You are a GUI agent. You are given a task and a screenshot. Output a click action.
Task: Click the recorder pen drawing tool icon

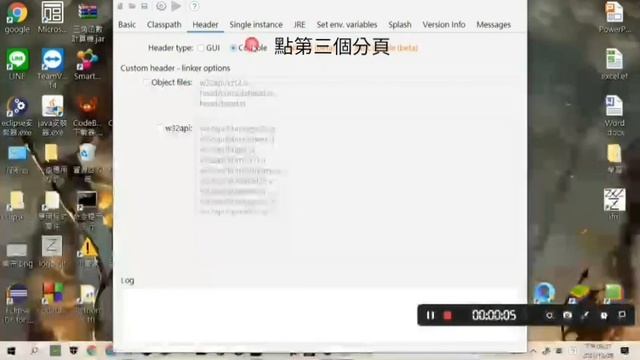click(585, 316)
